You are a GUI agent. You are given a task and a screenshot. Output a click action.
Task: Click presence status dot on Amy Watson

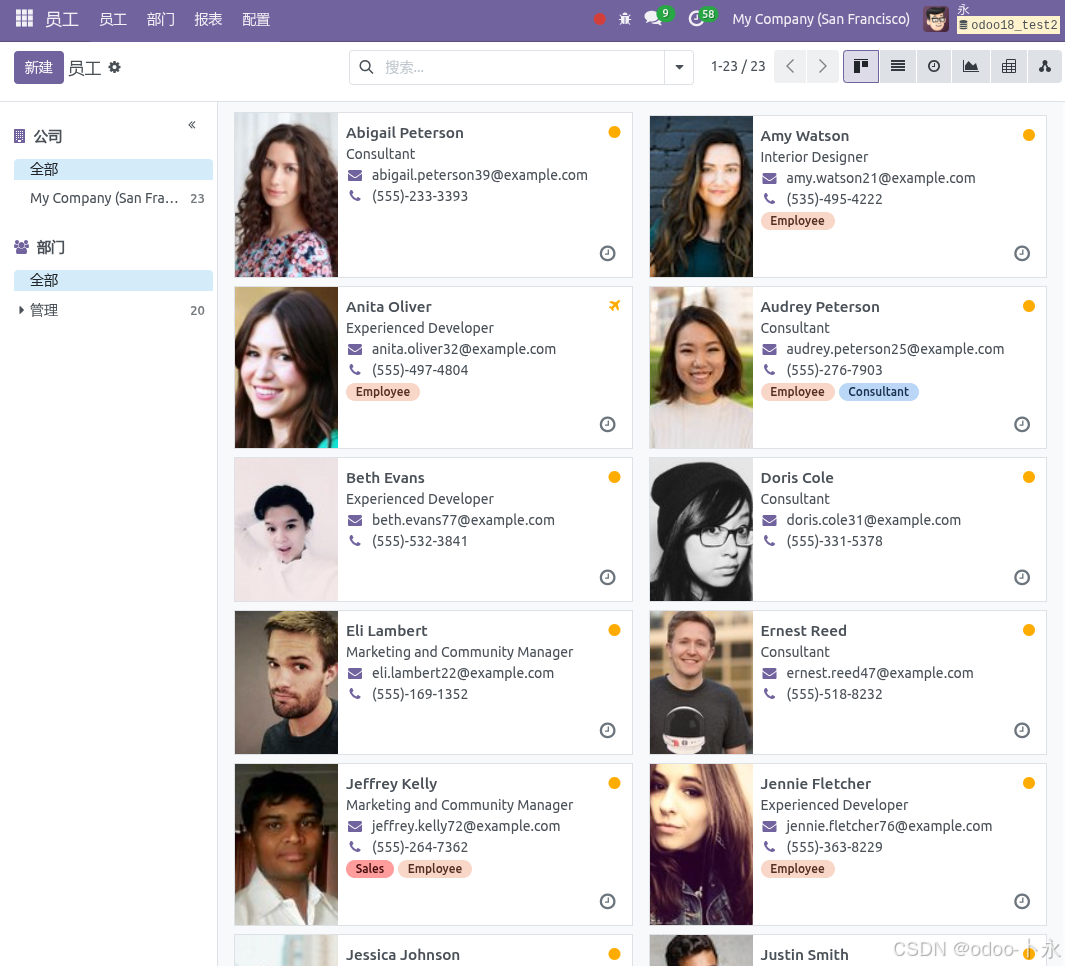pyautogui.click(x=1029, y=135)
